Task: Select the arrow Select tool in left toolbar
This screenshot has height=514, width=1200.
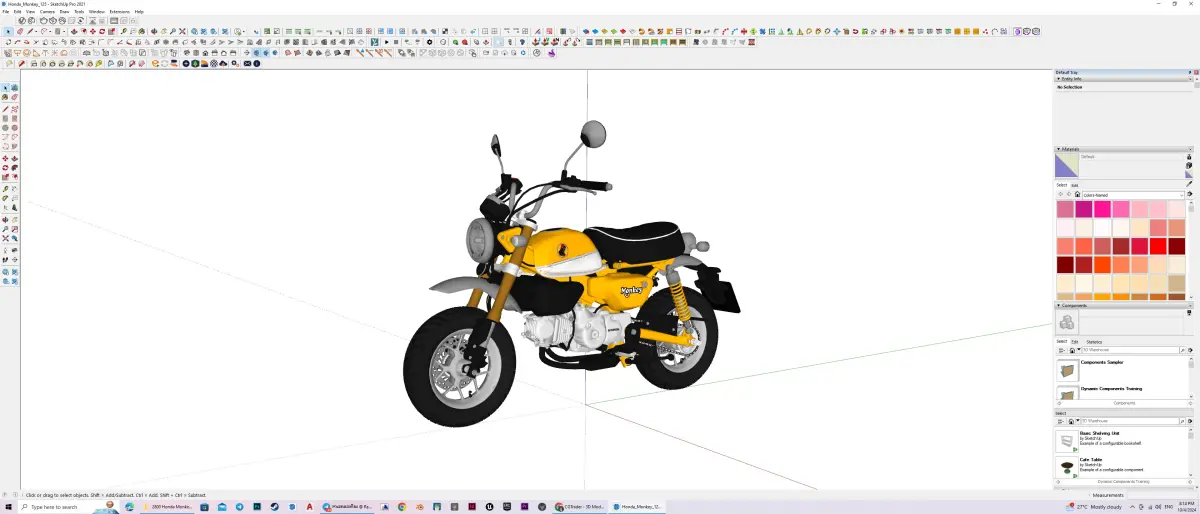Action: click(5, 87)
